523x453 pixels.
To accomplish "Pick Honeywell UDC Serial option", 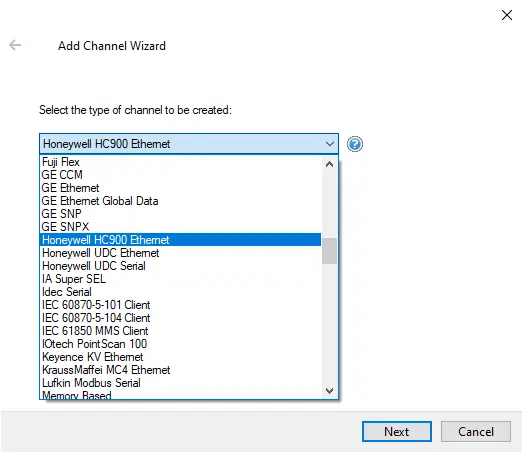I will coord(180,266).
